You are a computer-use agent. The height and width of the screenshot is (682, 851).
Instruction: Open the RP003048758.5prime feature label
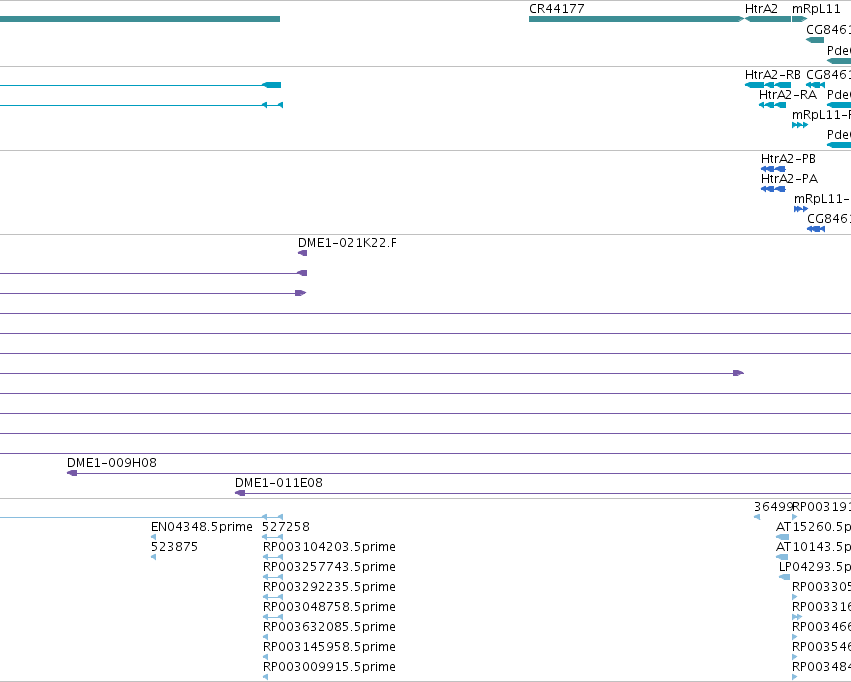tap(329, 607)
